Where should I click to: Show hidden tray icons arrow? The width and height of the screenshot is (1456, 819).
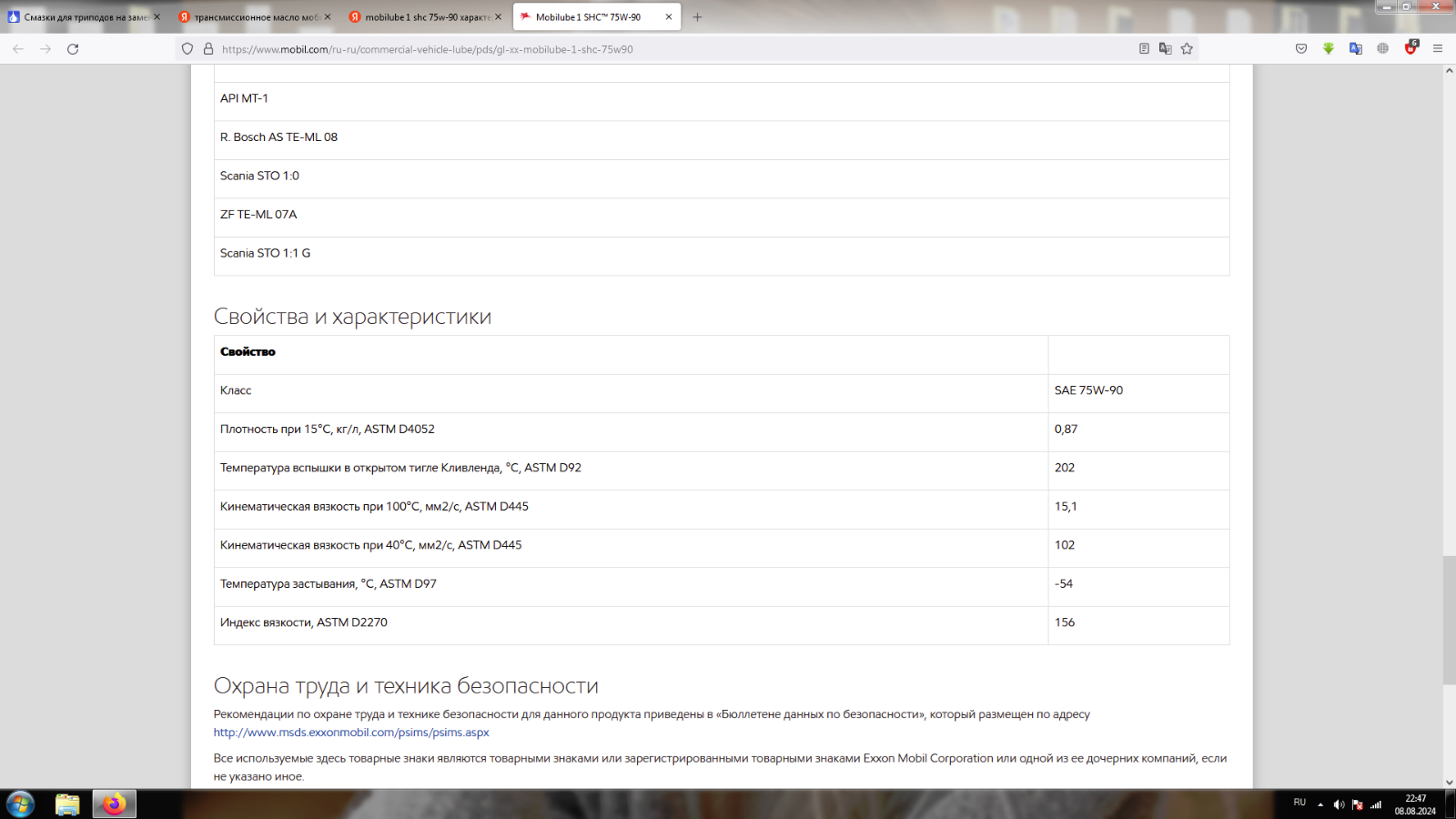(x=1320, y=804)
